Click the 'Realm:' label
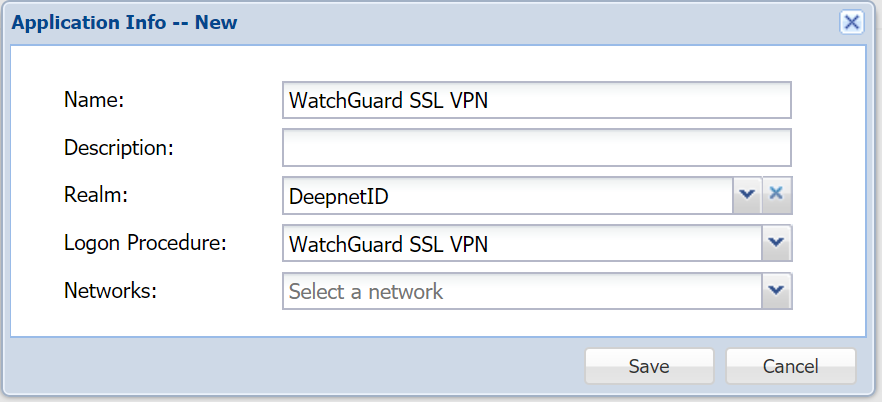Viewport: 882px width, 402px height. click(x=96, y=196)
